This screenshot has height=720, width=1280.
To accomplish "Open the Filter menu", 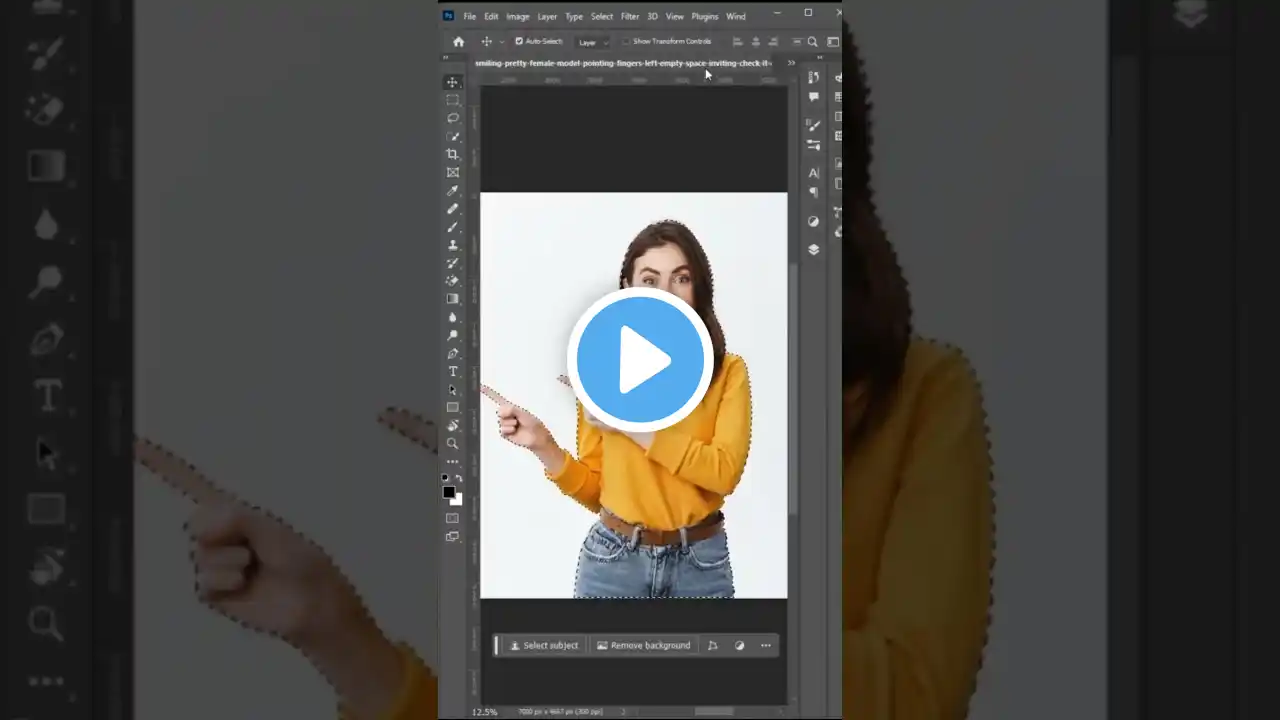I will pyautogui.click(x=630, y=16).
